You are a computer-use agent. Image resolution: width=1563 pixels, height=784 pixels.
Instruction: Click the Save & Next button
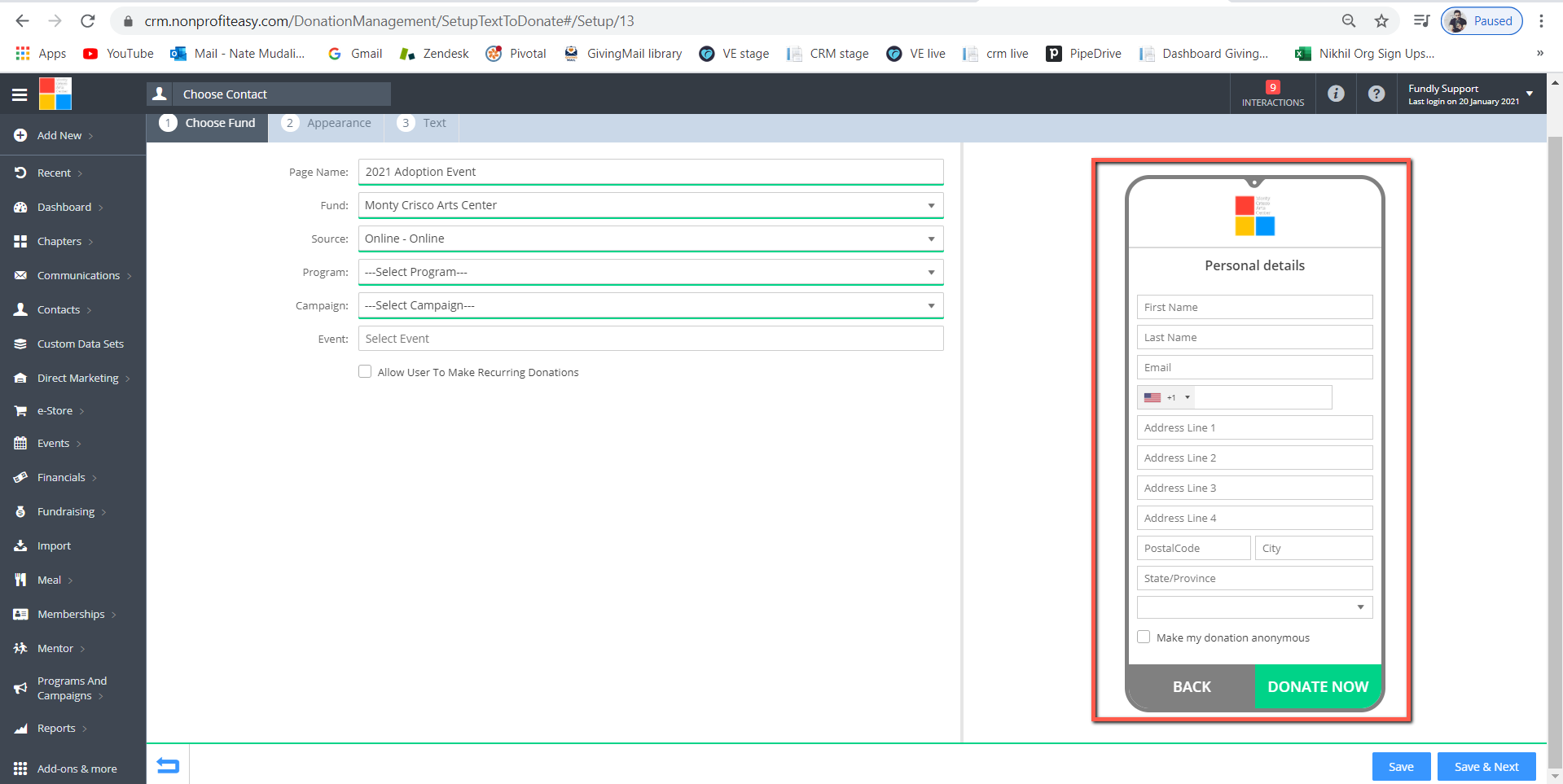[x=1486, y=767]
